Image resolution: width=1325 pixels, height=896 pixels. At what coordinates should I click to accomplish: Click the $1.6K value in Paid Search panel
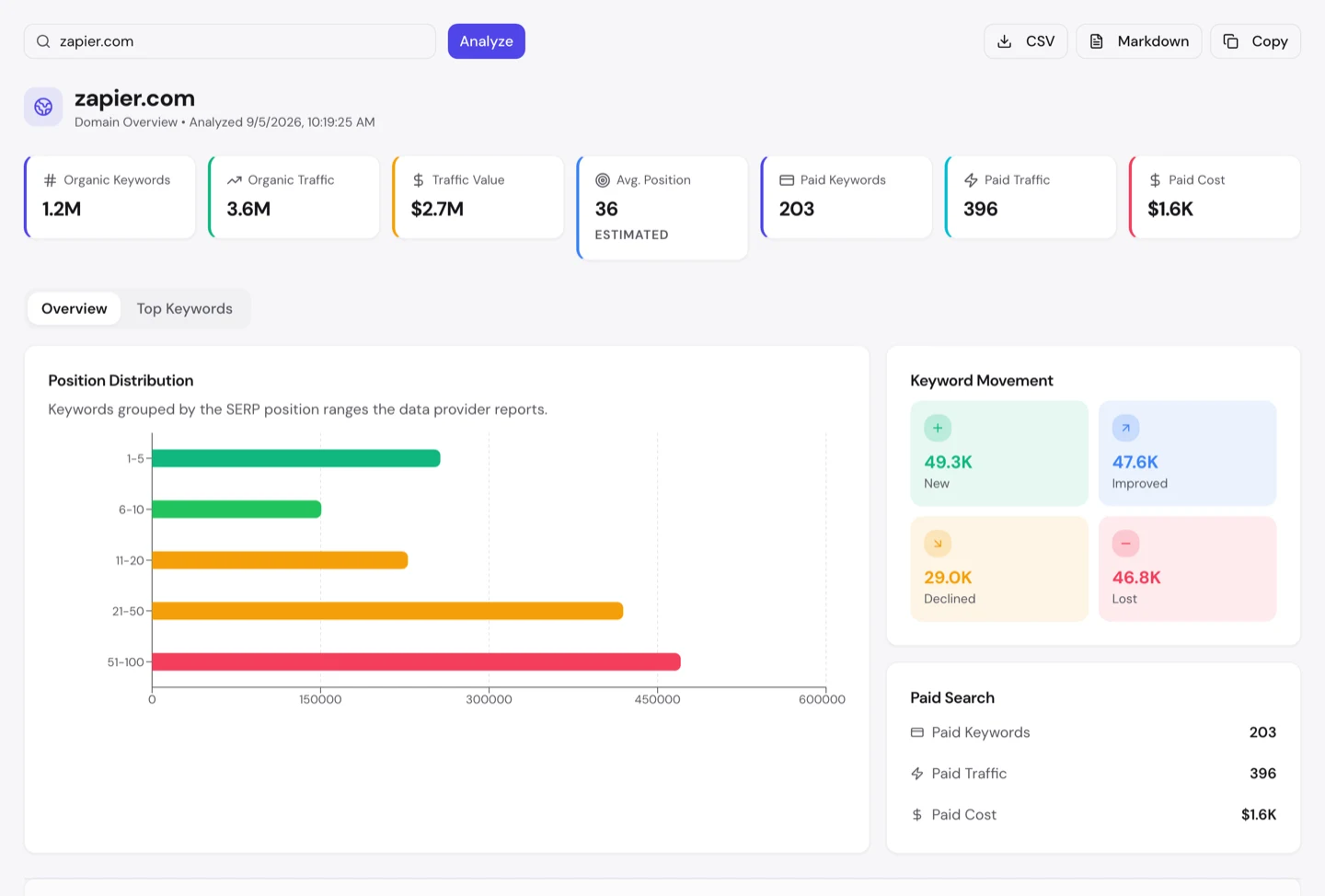pos(1259,815)
